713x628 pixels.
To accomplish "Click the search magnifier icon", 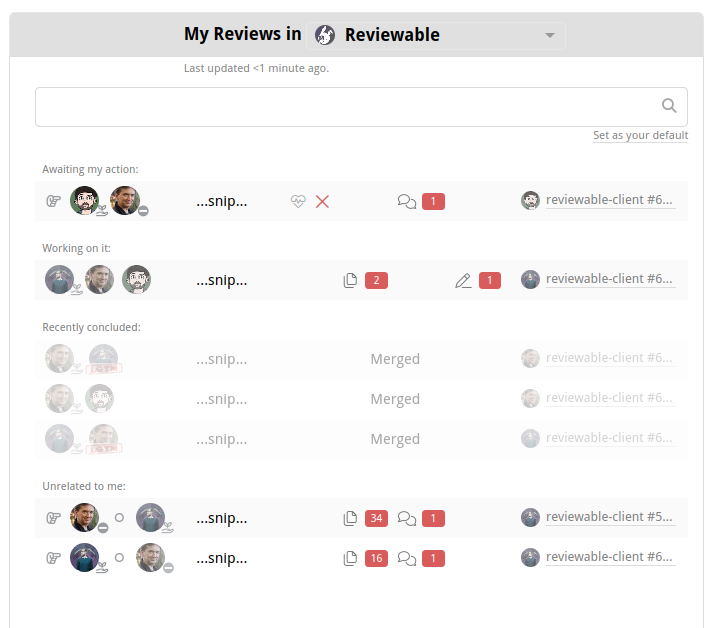I will pyautogui.click(x=668, y=106).
